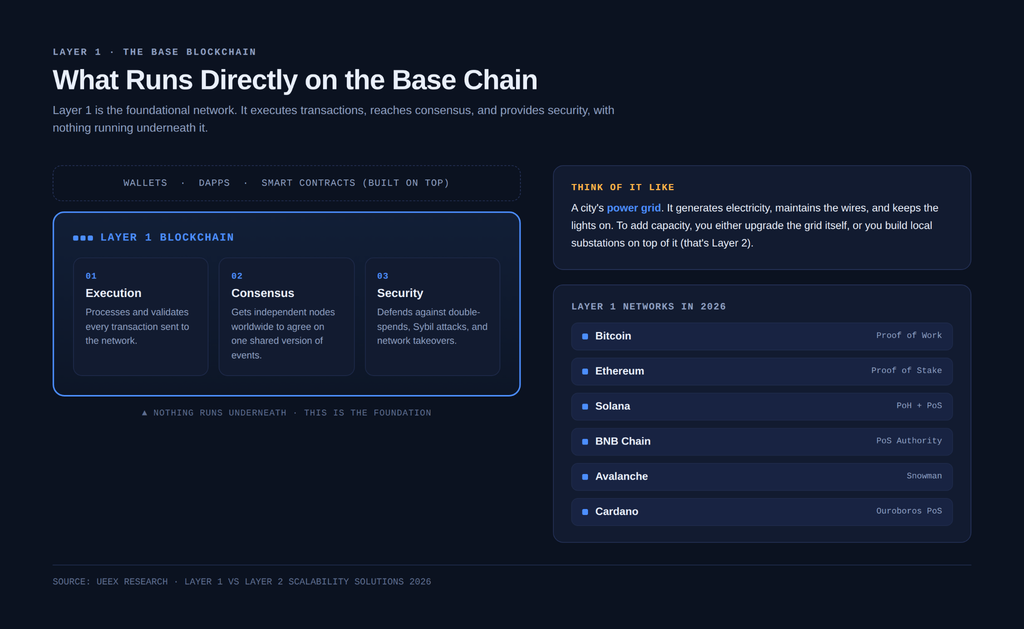This screenshot has width=1024, height=629.
Task: Click the blue bullet next to Ethereum
Action: [585, 372]
